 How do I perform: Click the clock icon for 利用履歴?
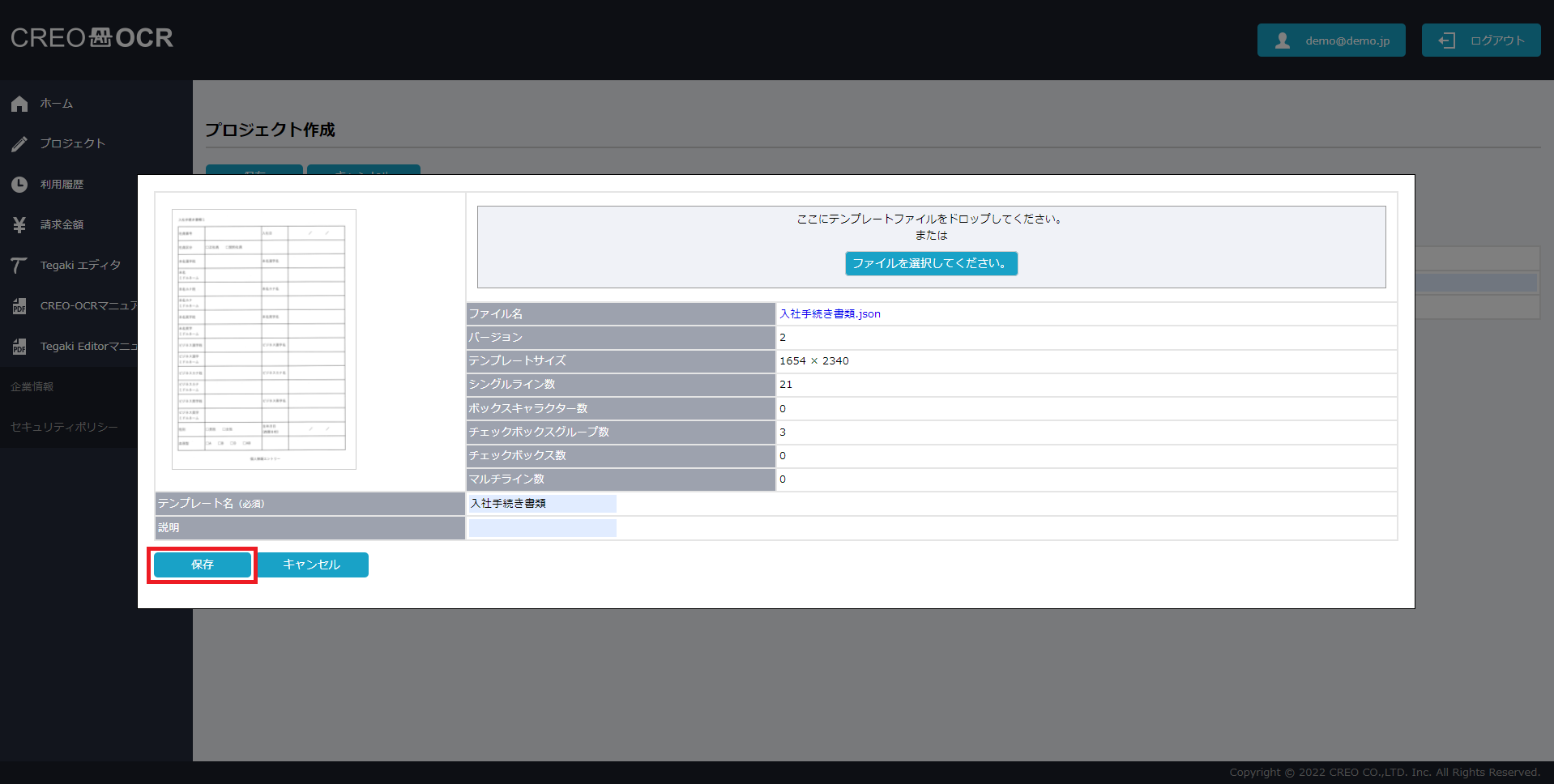[x=19, y=185]
